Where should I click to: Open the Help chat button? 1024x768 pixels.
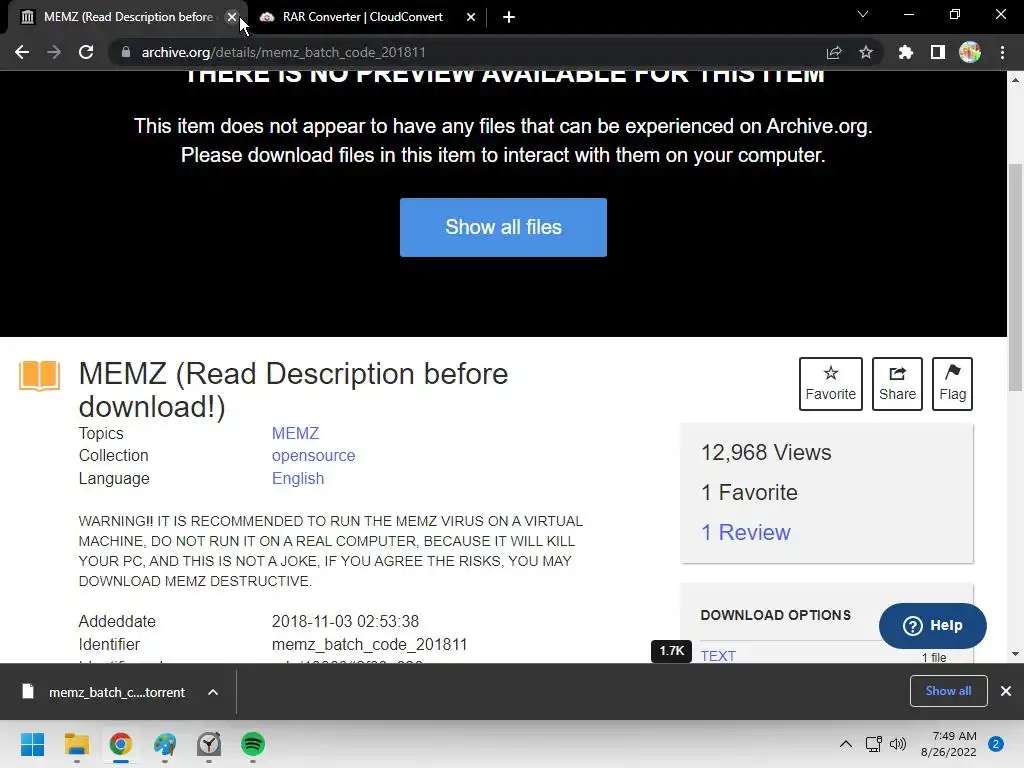click(x=933, y=626)
